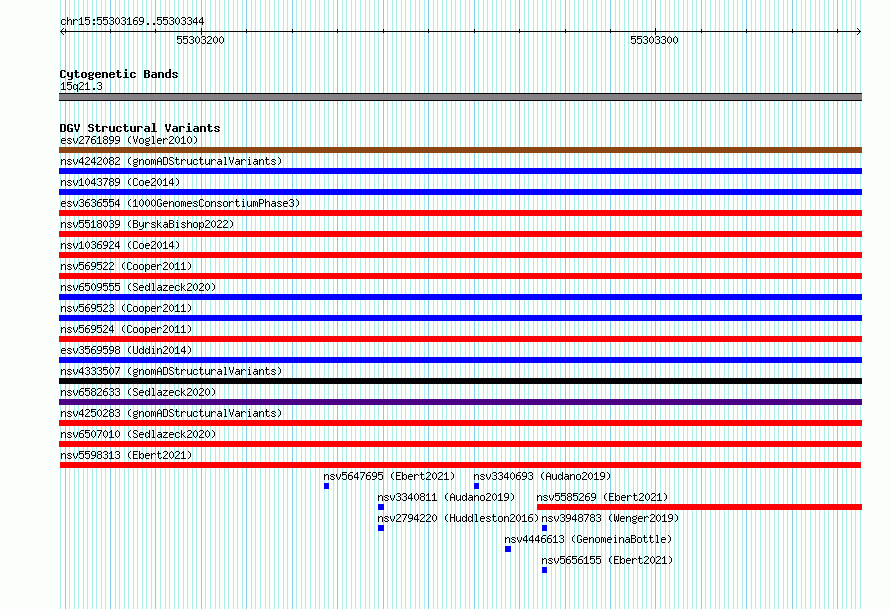Click the 15q21.3 band label
This screenshot has height=609, width=890.
tap(81, 86)
